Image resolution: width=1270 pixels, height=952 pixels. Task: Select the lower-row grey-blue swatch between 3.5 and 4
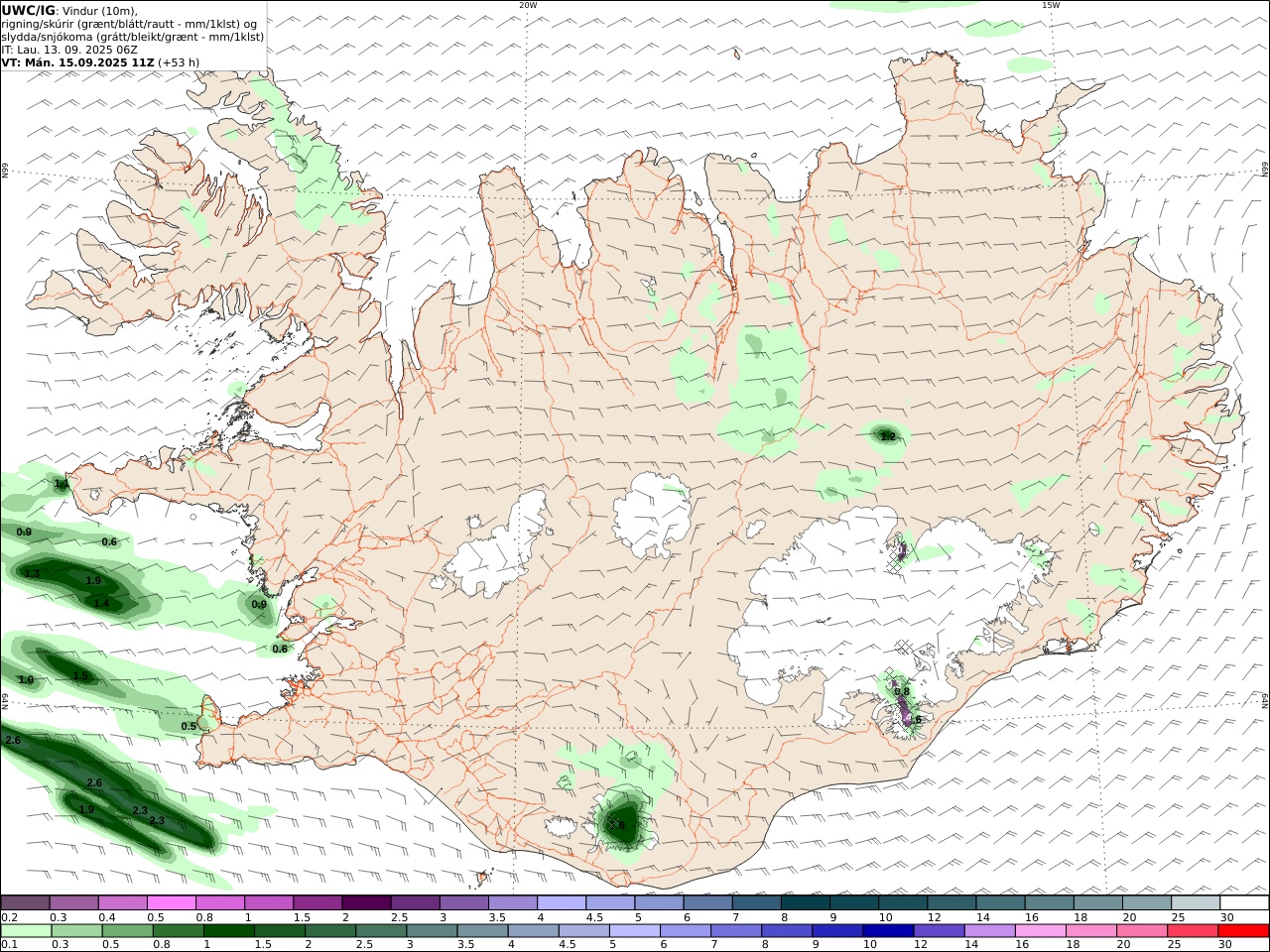[482, 931]
